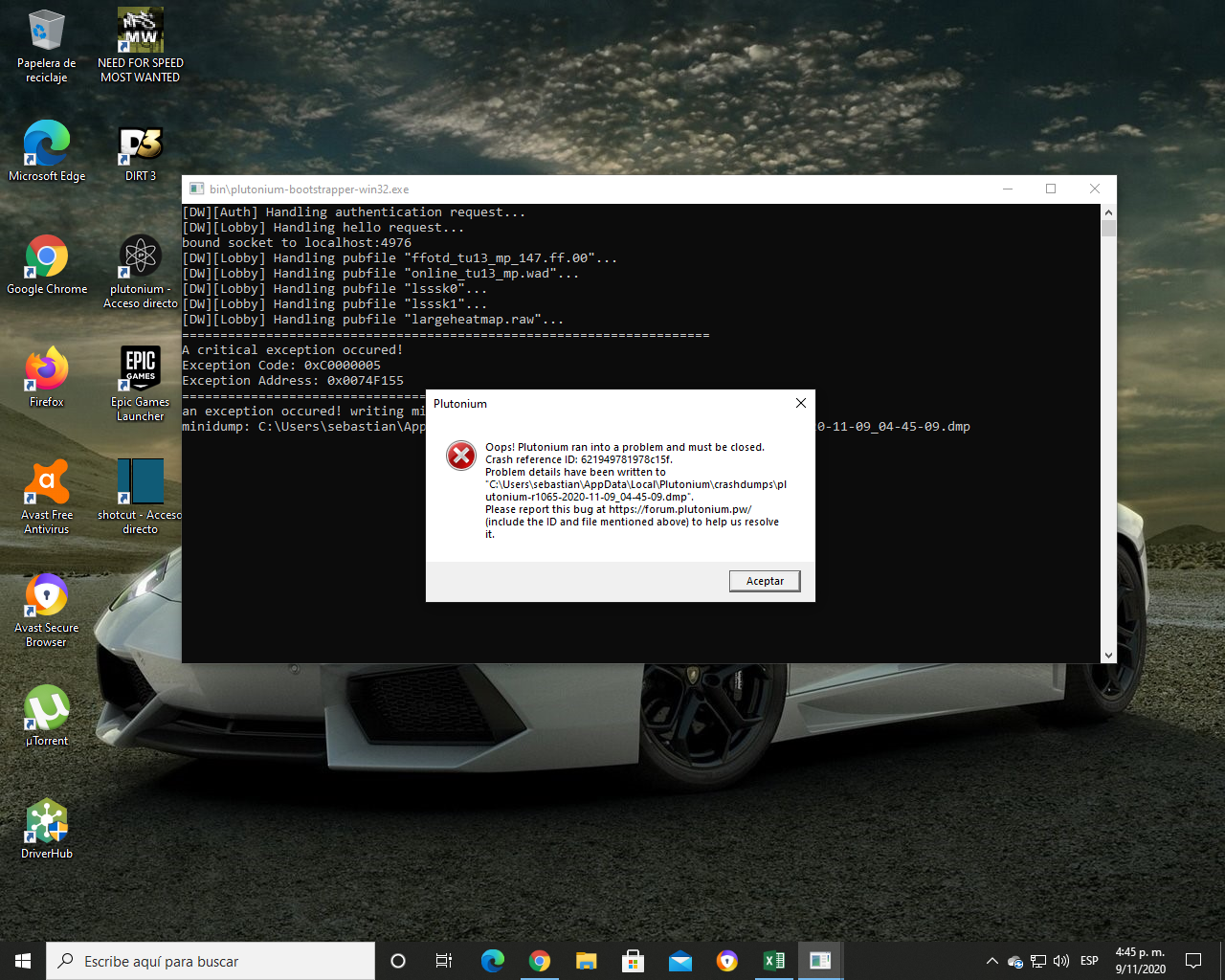The image size is (1225, 980).
Task: Click the forum.plutonium.pw URL text in dialog
Action: 680,509
